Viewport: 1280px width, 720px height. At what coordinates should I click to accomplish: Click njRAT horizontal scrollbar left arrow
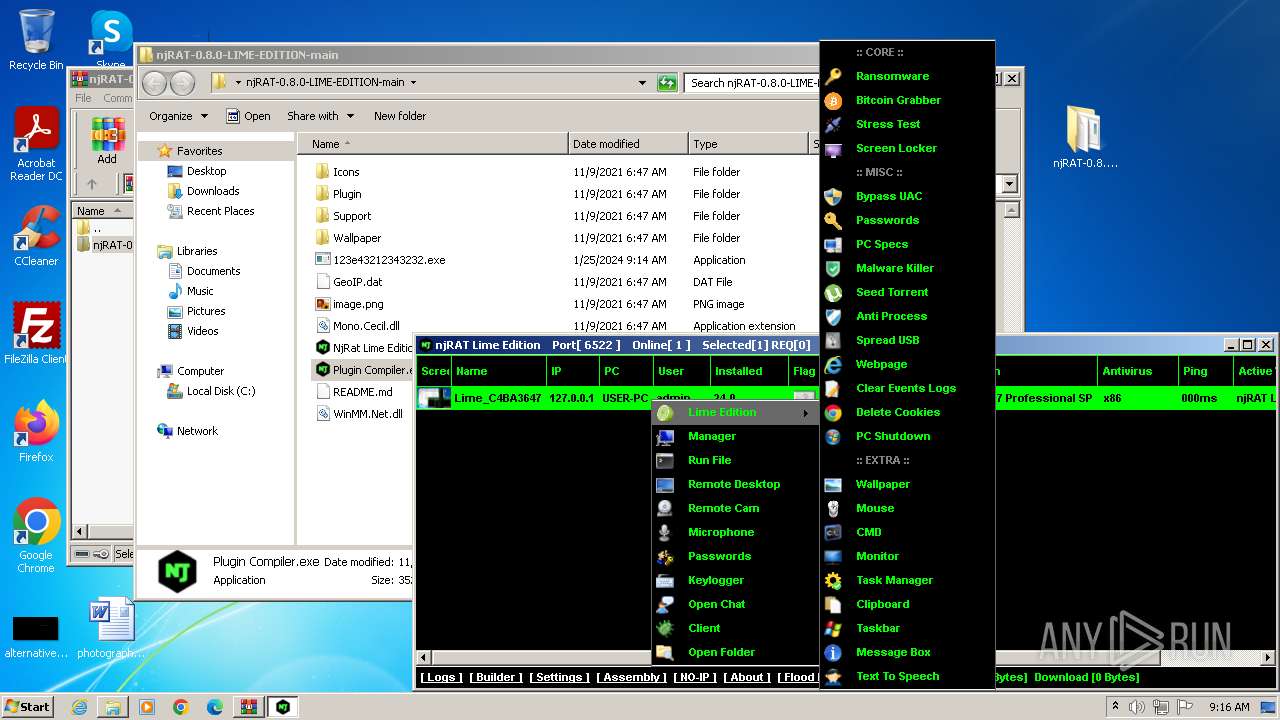[x=424, y=658]
